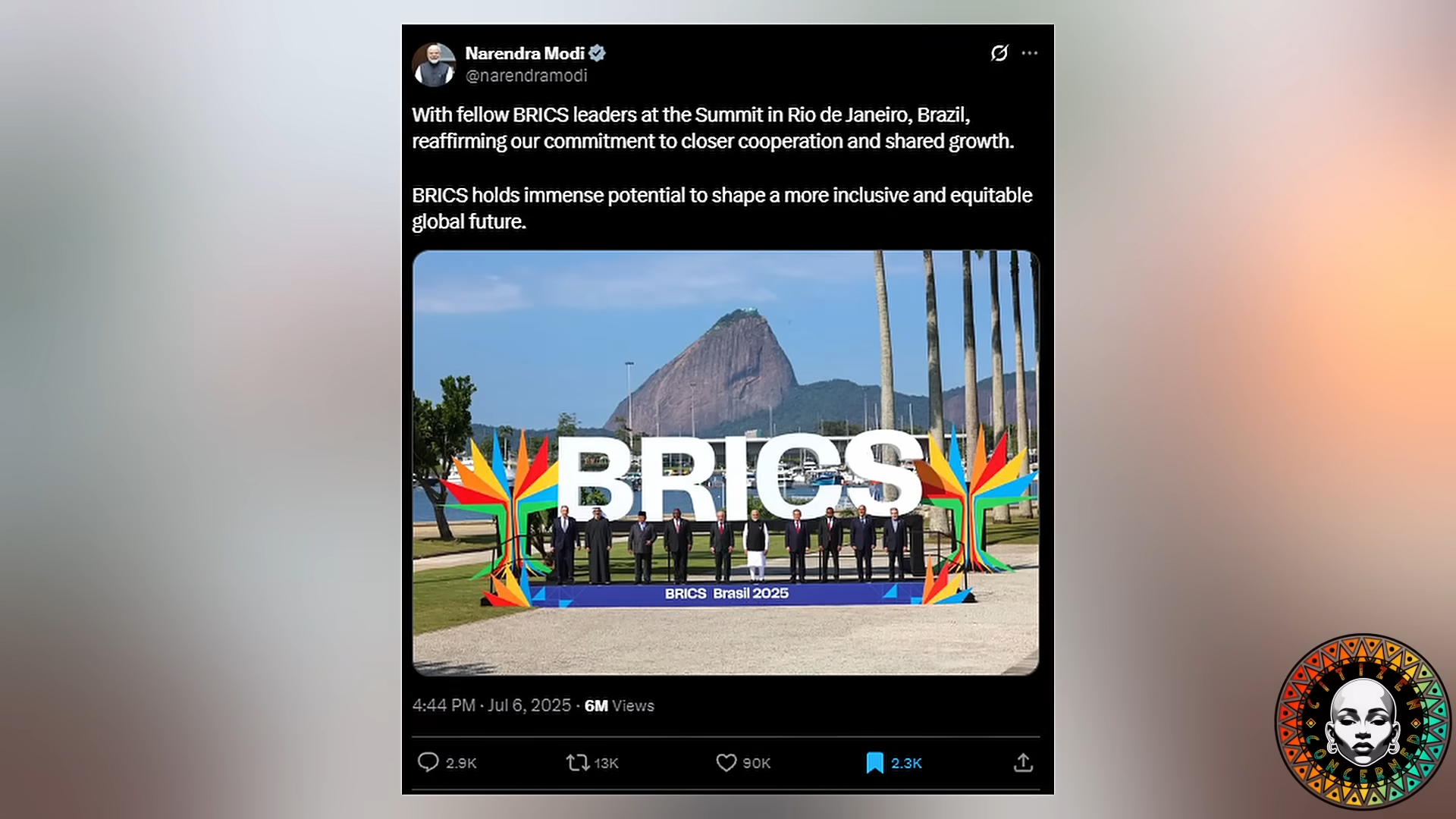Click the 2.3K bookmarks count
Viewport: 1456px width, 819px height.
[906, 763]
